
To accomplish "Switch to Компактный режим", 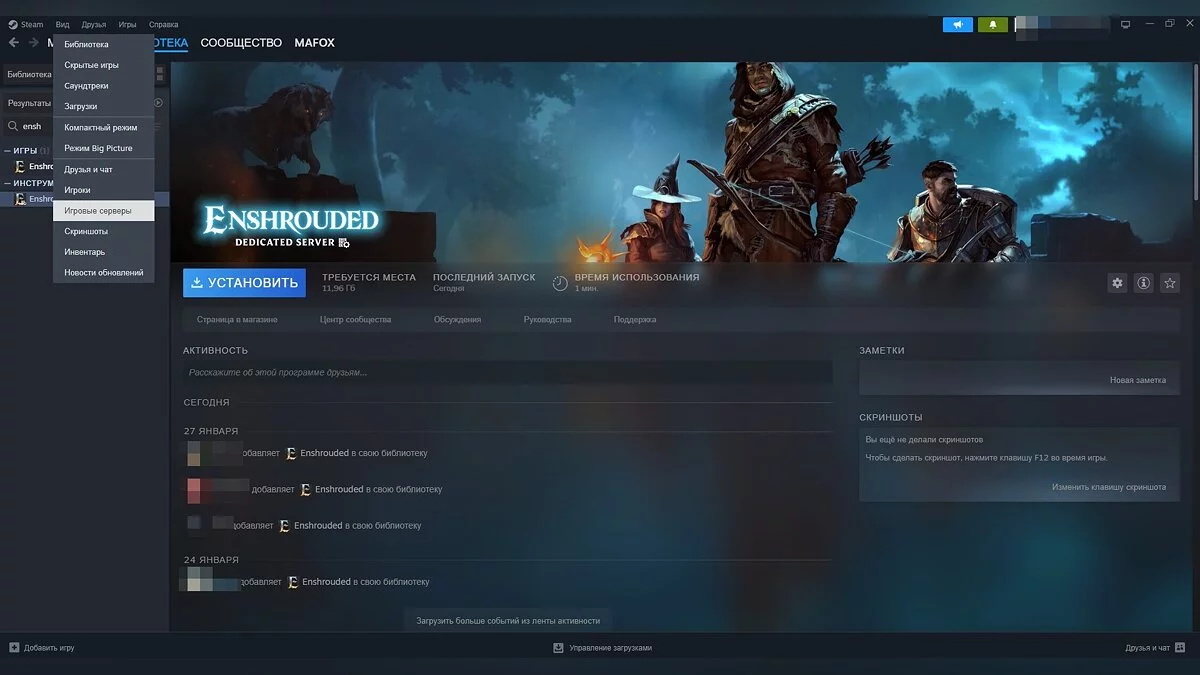I will (x=103, y=128).
